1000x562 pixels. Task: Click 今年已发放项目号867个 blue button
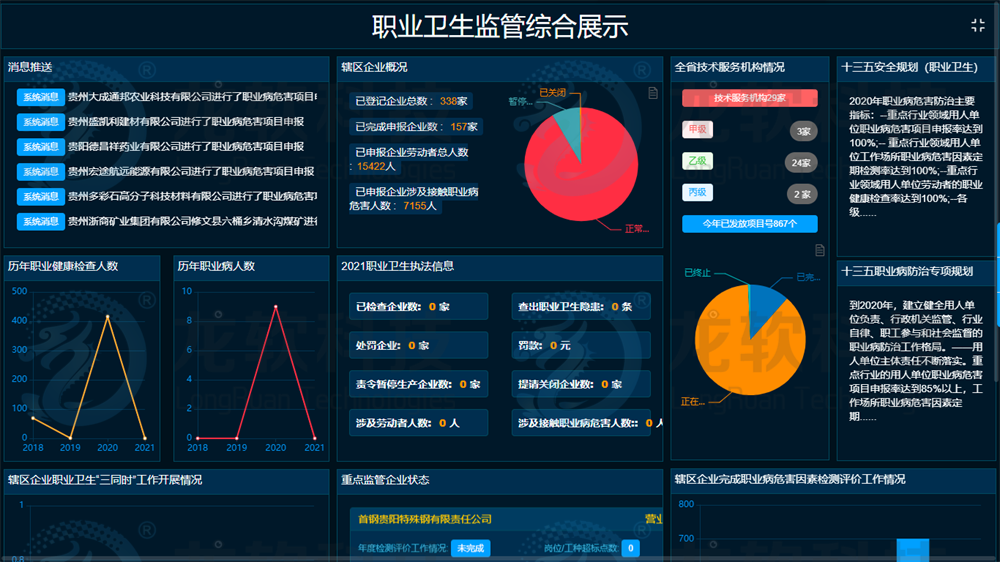click(750, 224)
